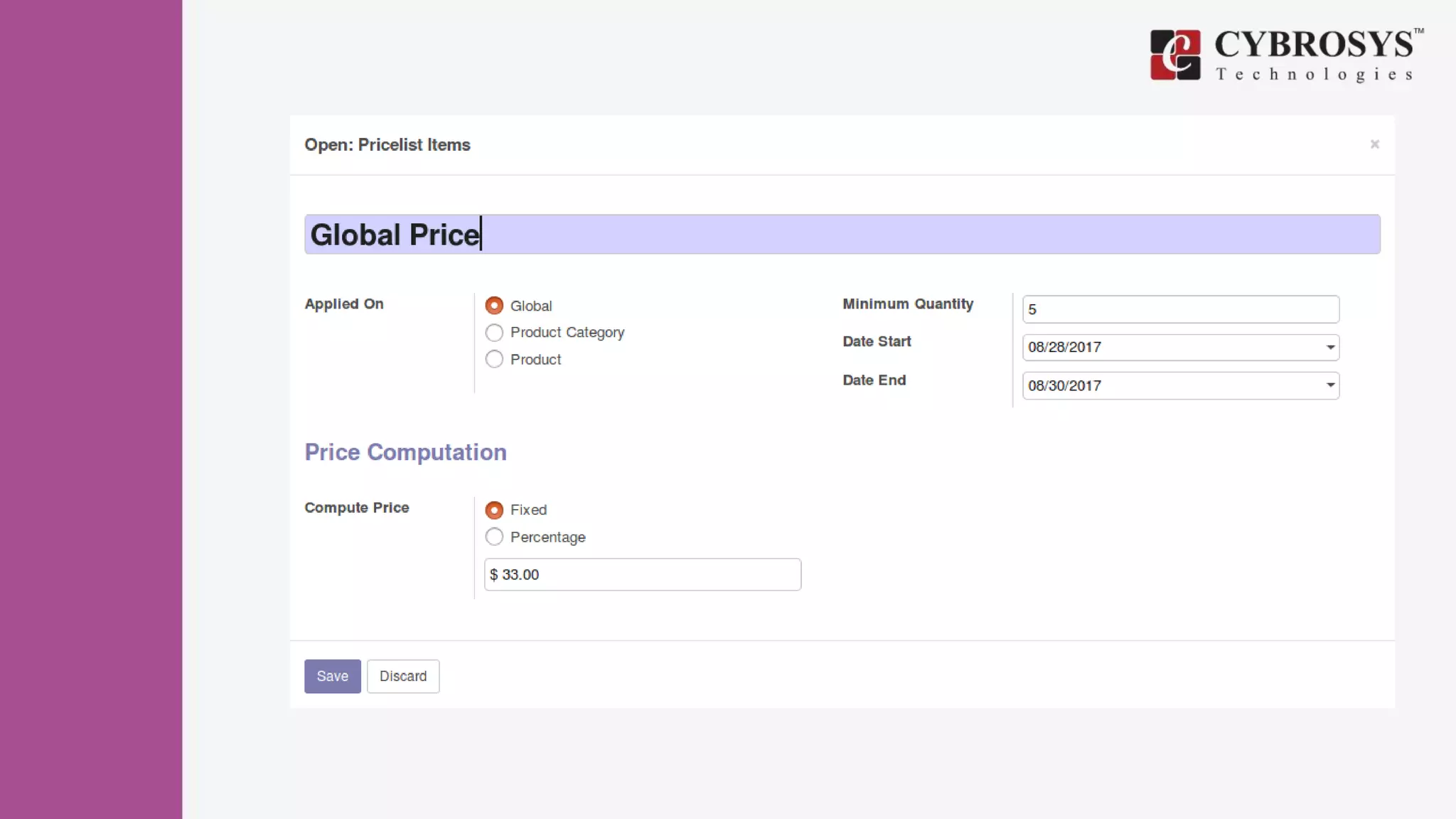Select the Product radio option

tap(494, 360)
